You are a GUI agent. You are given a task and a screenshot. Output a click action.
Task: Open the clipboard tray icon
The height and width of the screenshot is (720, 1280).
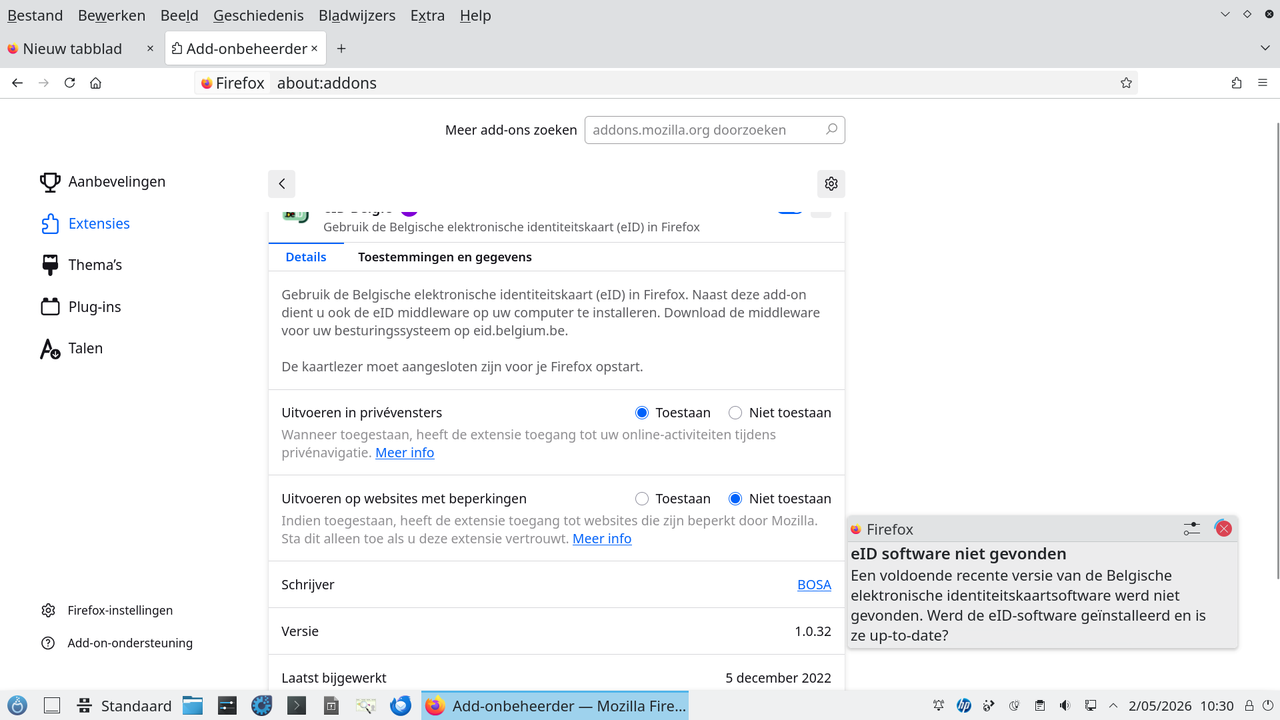pyautogui.click(x=1040, y=706)
